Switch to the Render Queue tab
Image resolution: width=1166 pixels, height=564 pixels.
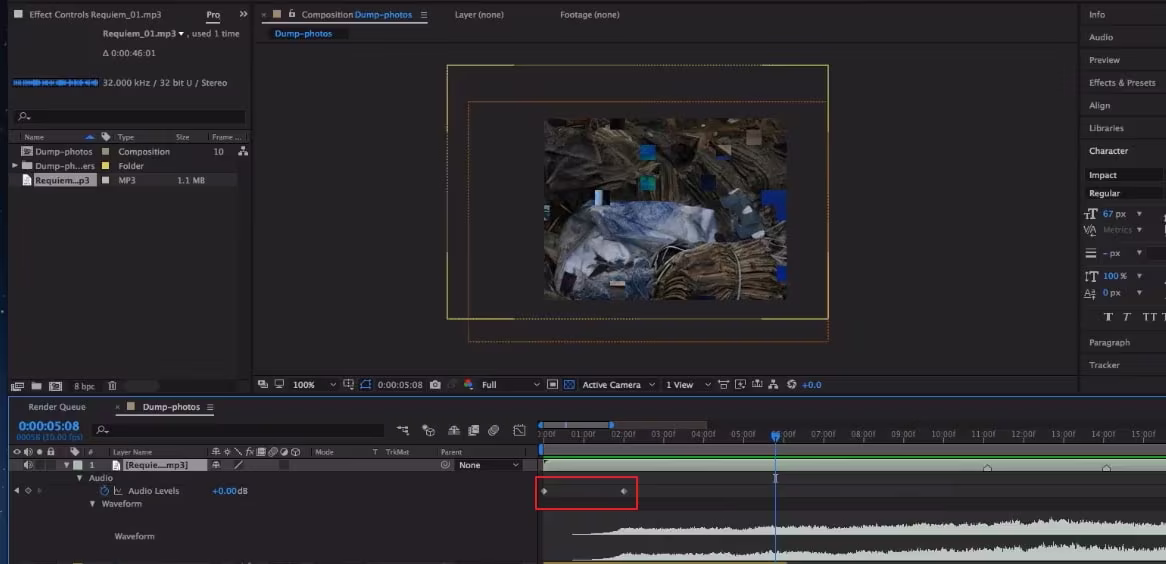point(56,407)
